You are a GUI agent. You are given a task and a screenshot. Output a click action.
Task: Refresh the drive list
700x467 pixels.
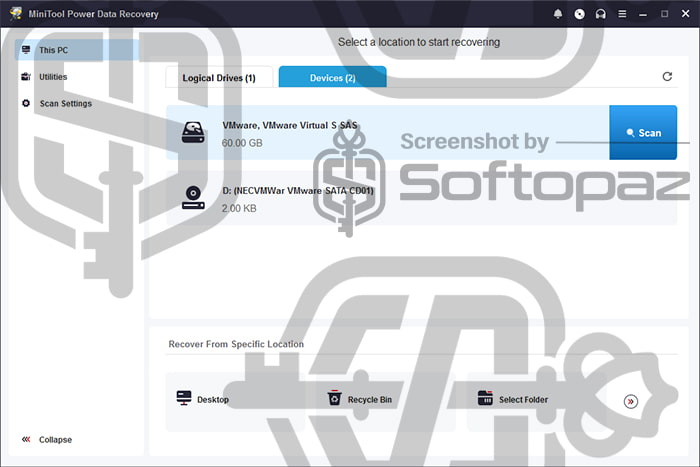(667, 76)
